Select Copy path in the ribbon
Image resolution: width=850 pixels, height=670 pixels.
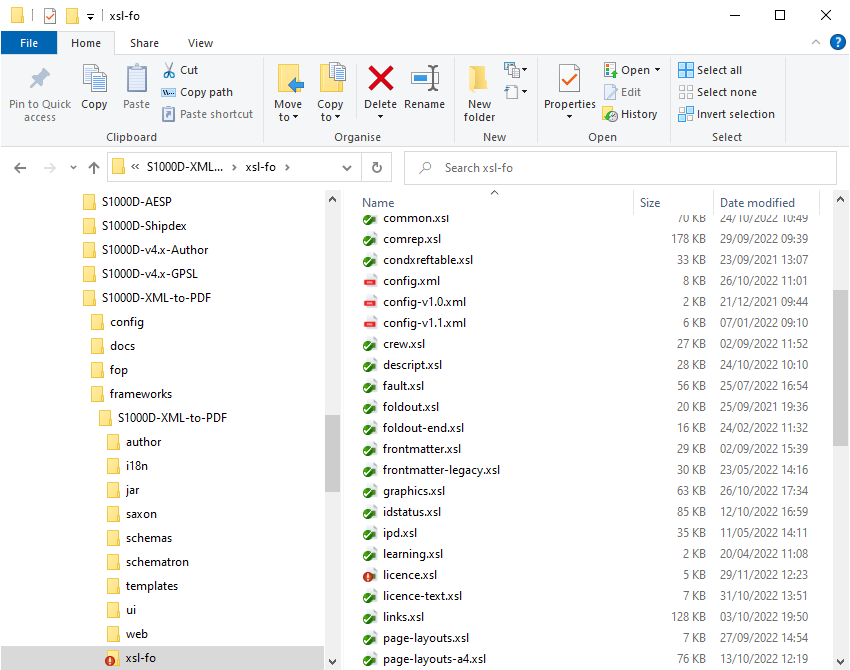197,92
